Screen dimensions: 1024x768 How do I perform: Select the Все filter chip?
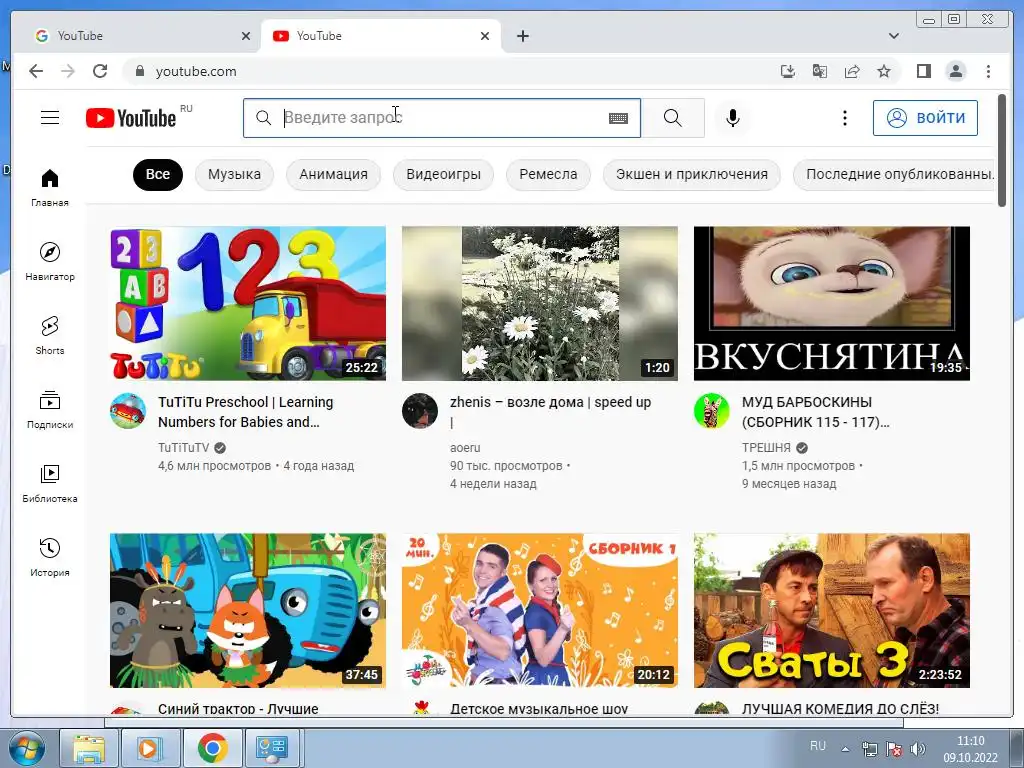pyautogui.click(x=157, y=174)
